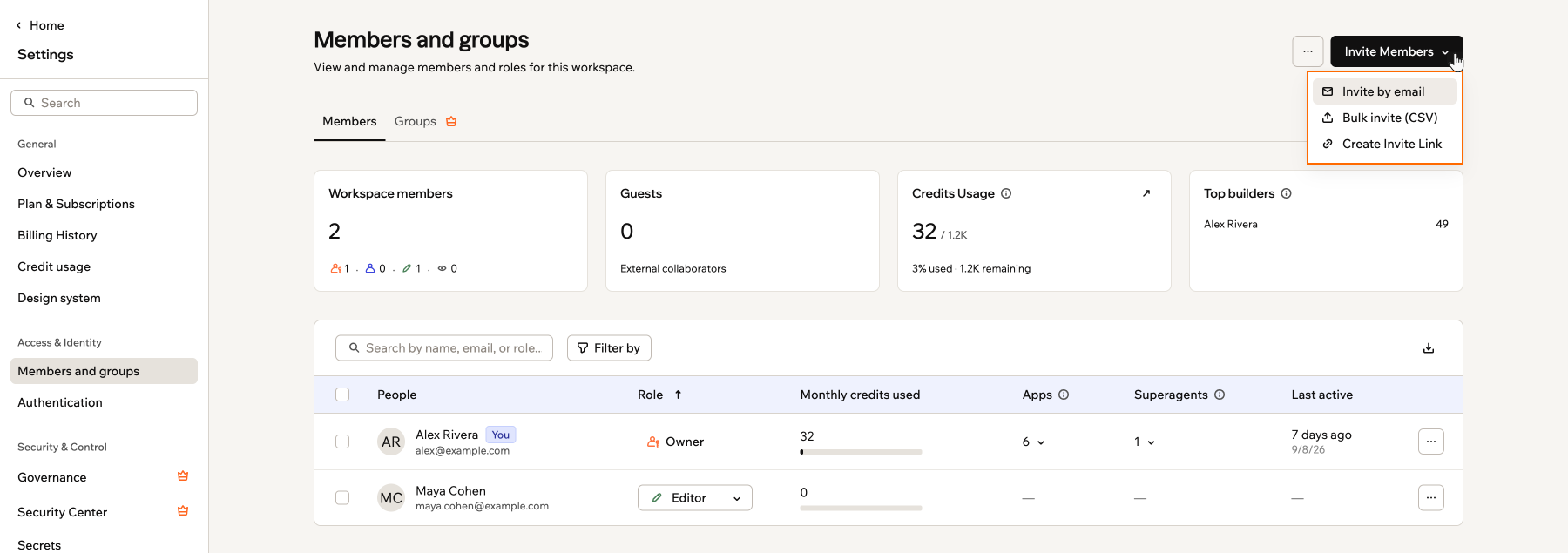Click the editor pencil count in Workspace members
Viewport: 1568px width, 553px height.
[x=411, y=268]
